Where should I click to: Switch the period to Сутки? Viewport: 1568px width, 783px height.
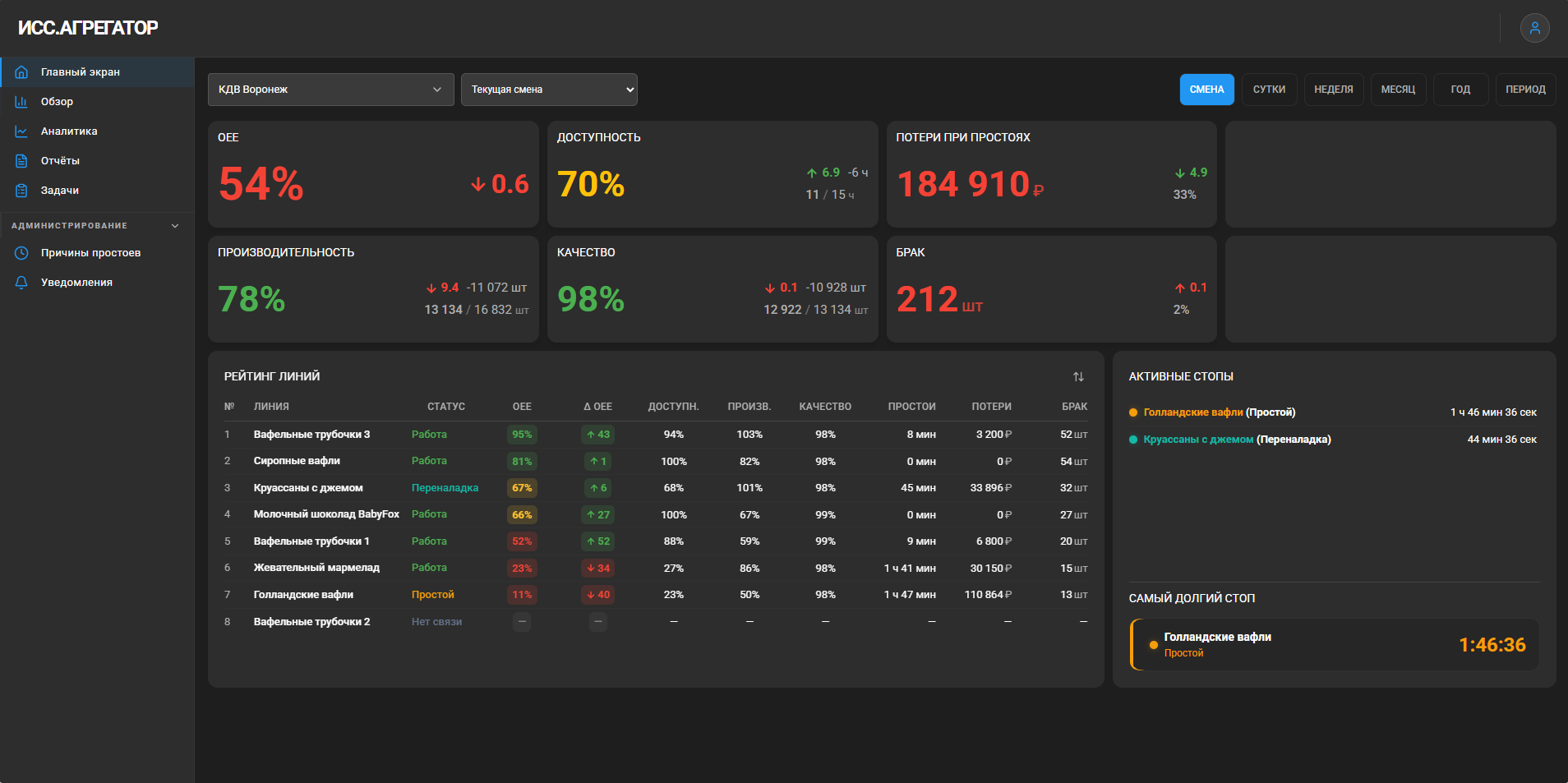[1269, 90]
